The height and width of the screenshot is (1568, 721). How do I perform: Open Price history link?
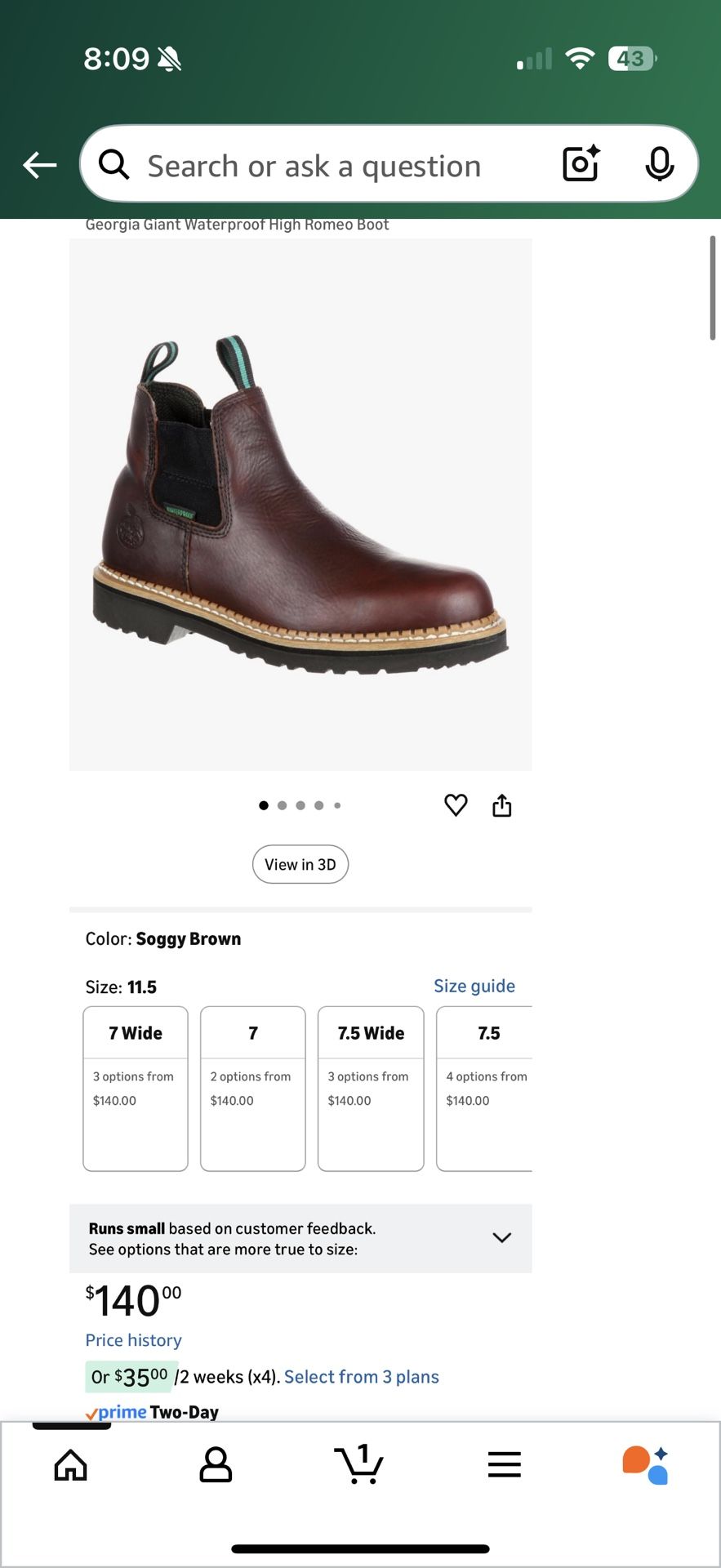[x=133, y=1340]
